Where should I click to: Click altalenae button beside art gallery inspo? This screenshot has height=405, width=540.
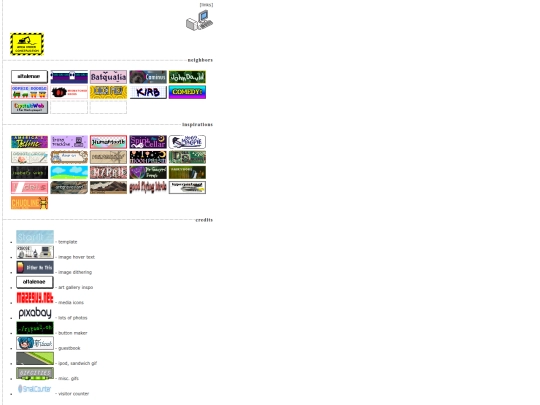coord(35,282)
